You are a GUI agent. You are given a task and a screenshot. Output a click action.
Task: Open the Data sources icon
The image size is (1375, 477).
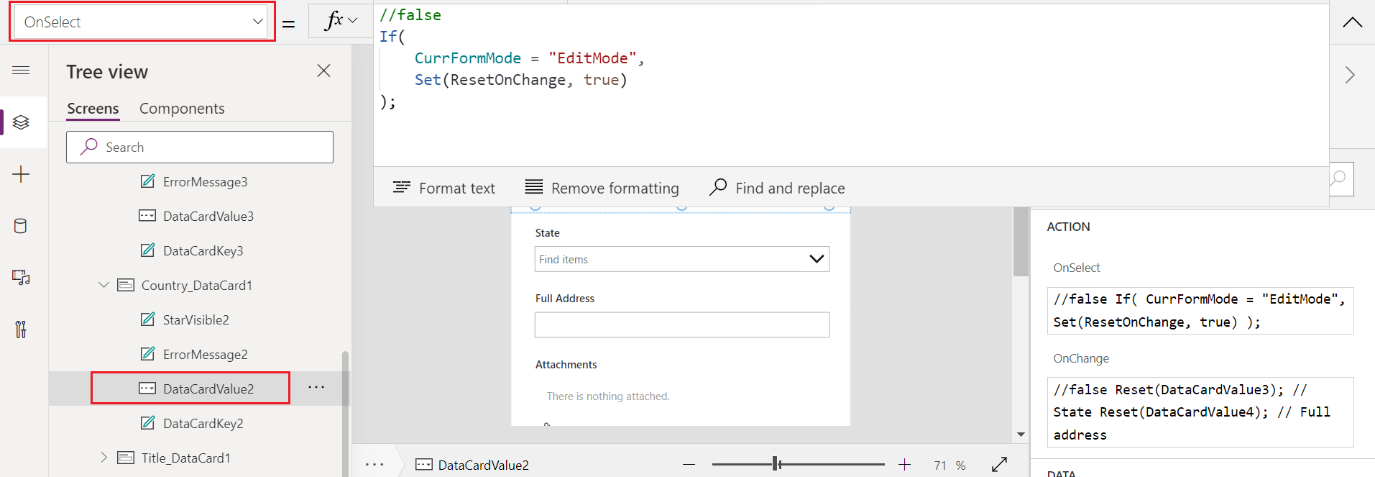[x=21, y=226]
